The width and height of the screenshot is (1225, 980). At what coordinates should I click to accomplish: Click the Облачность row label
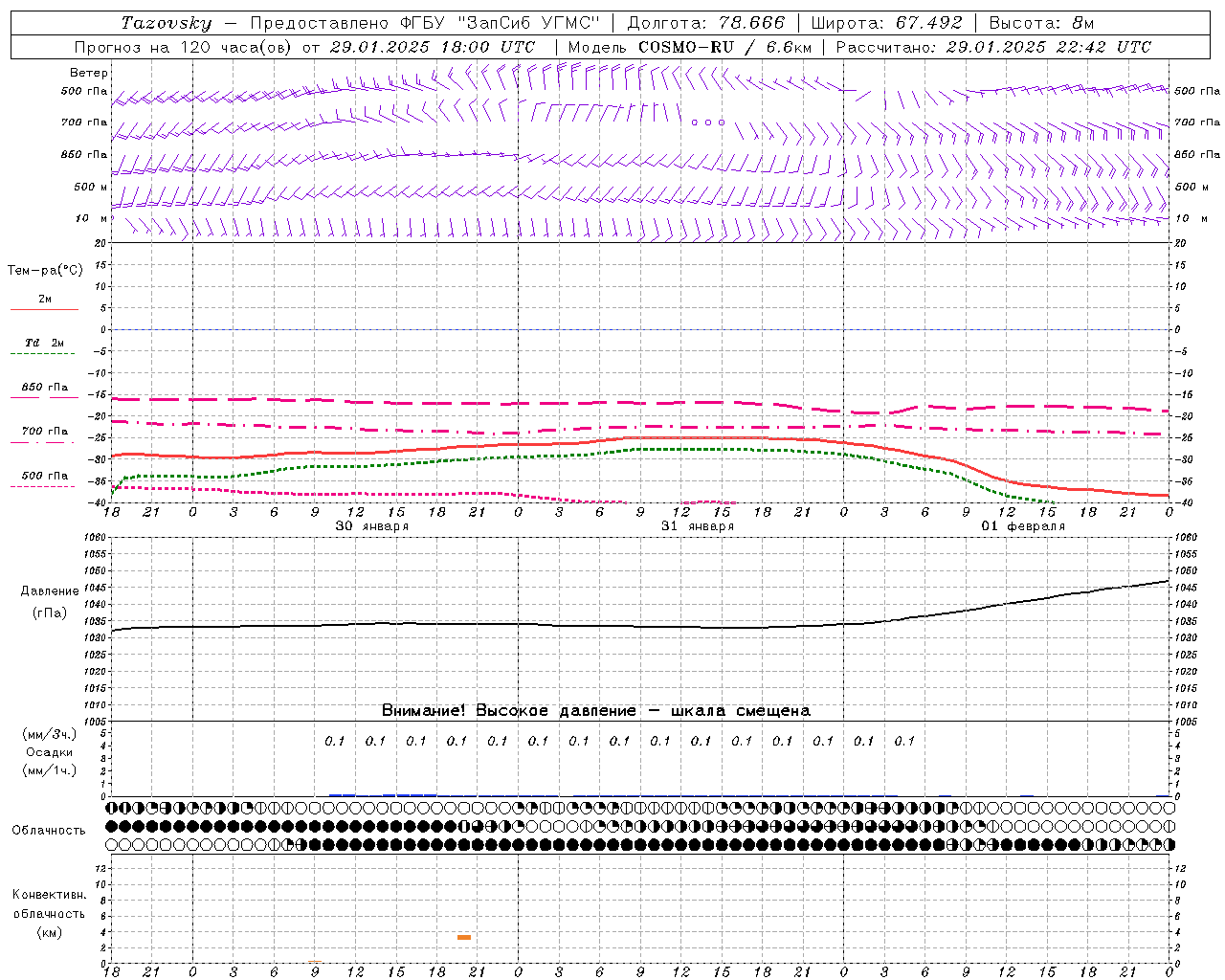pyautogui.click(x=49, y=831)
